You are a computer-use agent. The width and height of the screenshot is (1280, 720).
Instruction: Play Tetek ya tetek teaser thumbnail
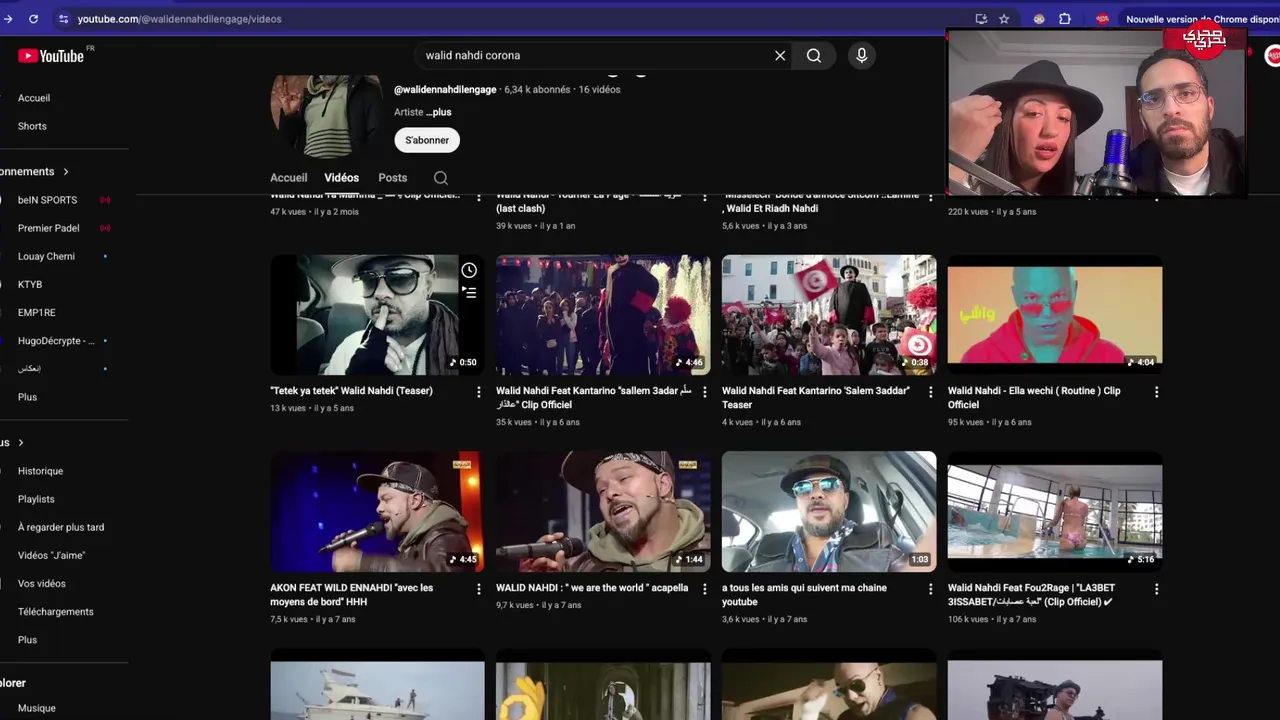point(377,315)
